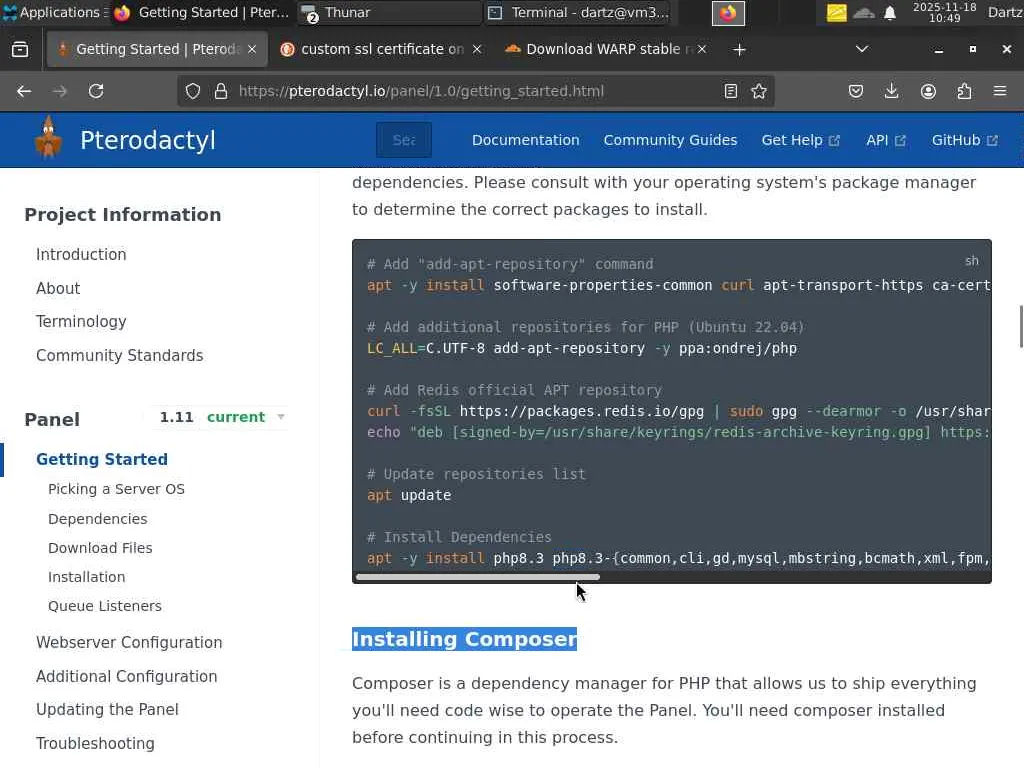Jump to Queue Listeners section
The image size is (1024, 768).
(x=104, y=606)
